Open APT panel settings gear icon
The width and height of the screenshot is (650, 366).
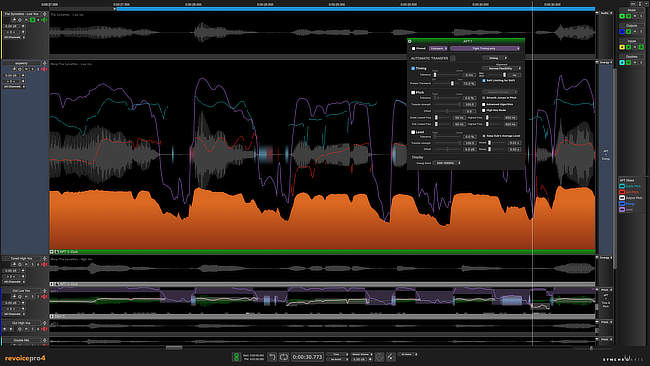click(x=410, y=41)
